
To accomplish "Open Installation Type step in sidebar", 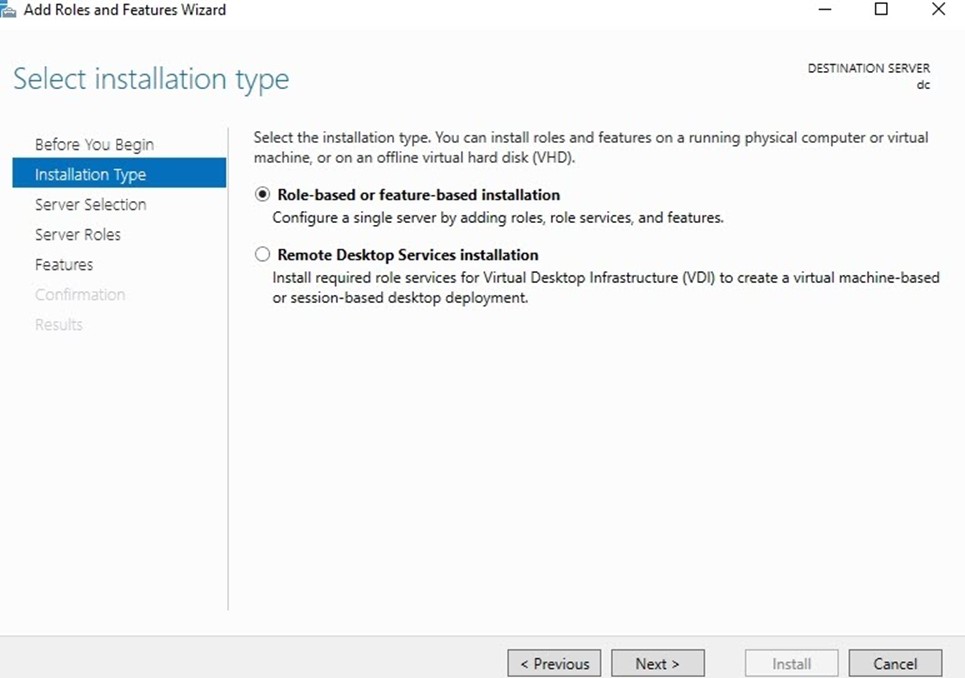I will (119, 173).
